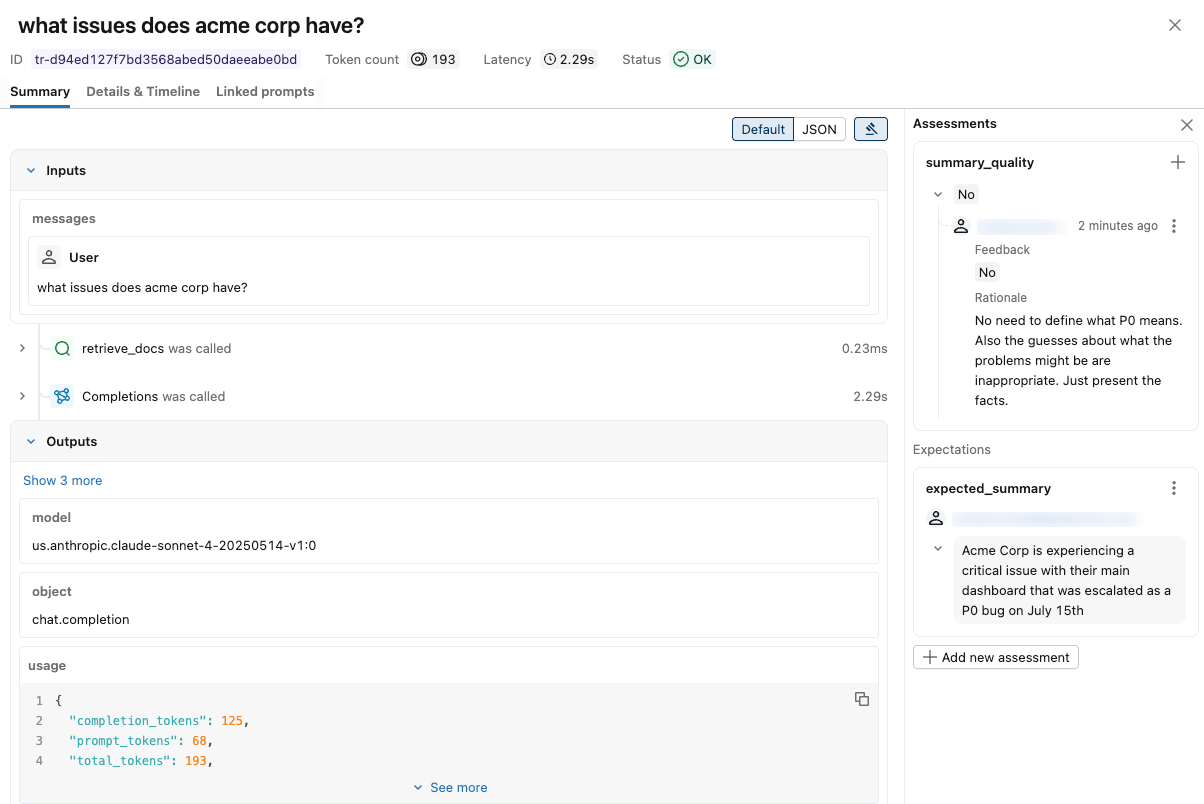The height and width of the screenshot is (804, 1204).
Task: Open the Details & Timeline tab
Action: 143,91
